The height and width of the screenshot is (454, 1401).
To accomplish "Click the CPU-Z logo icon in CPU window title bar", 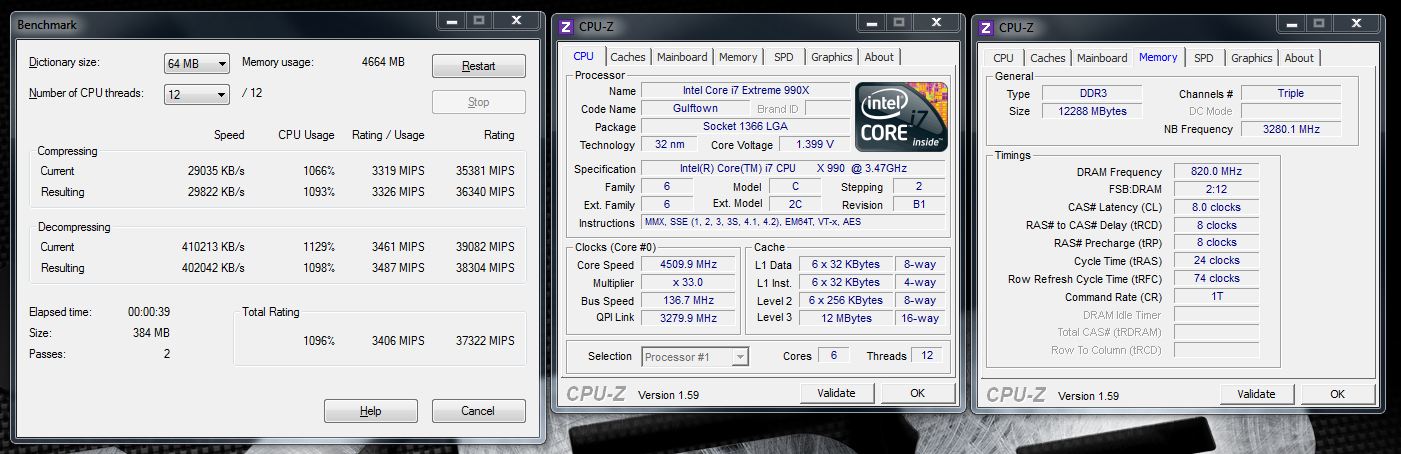I will click(566, 26).
